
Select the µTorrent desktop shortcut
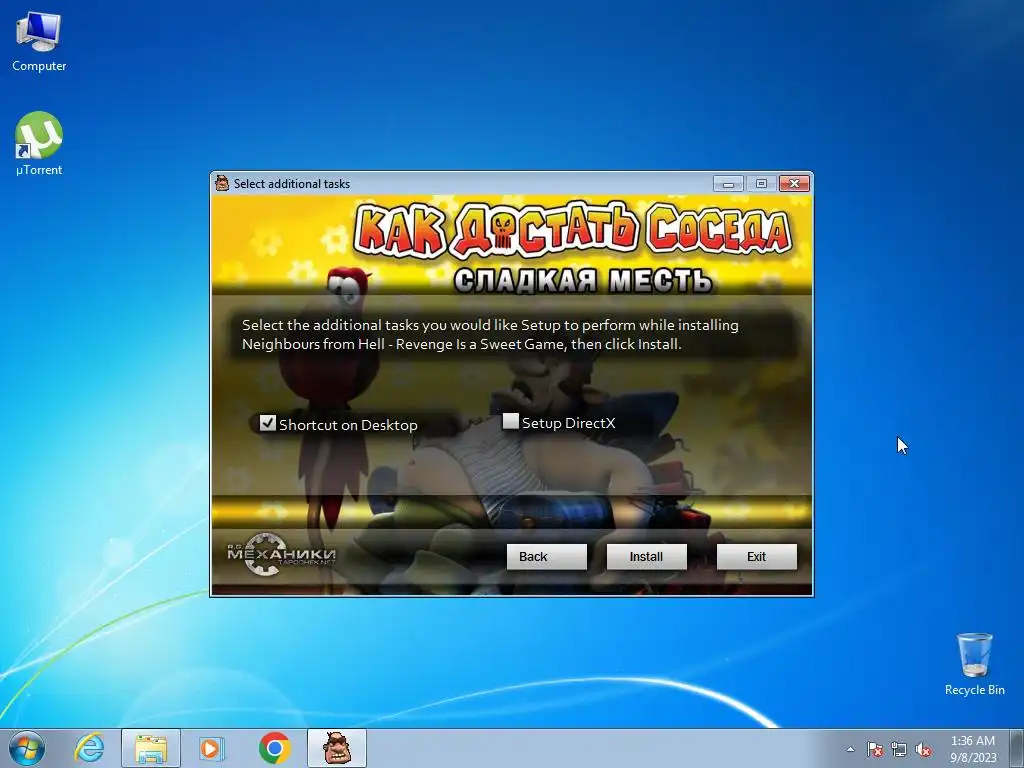pyautogui.click(x=39, y=144)
